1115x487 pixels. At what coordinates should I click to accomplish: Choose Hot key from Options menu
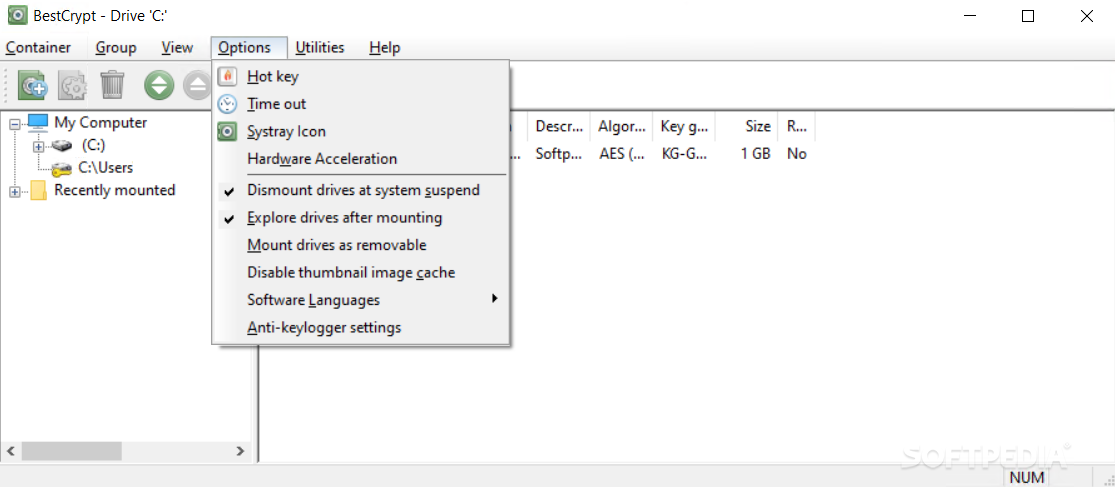click(363, 76)
